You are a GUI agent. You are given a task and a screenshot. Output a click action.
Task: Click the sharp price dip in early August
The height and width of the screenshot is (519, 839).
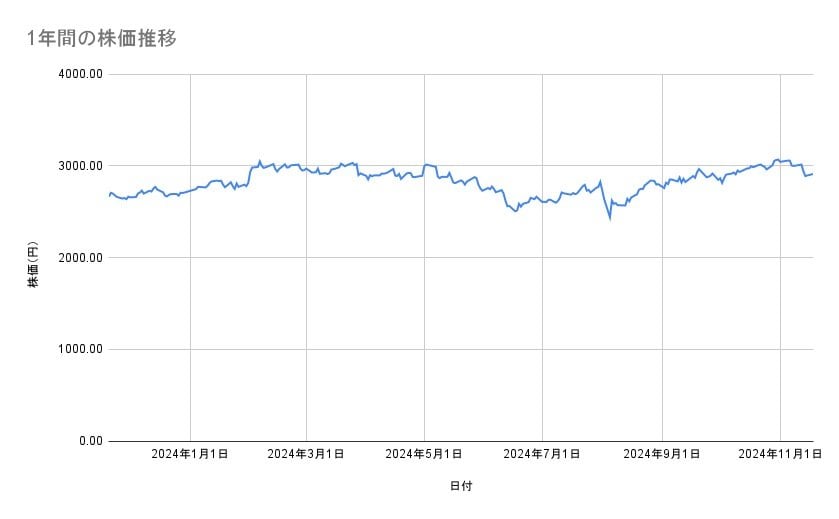click(x=609, y=216)
